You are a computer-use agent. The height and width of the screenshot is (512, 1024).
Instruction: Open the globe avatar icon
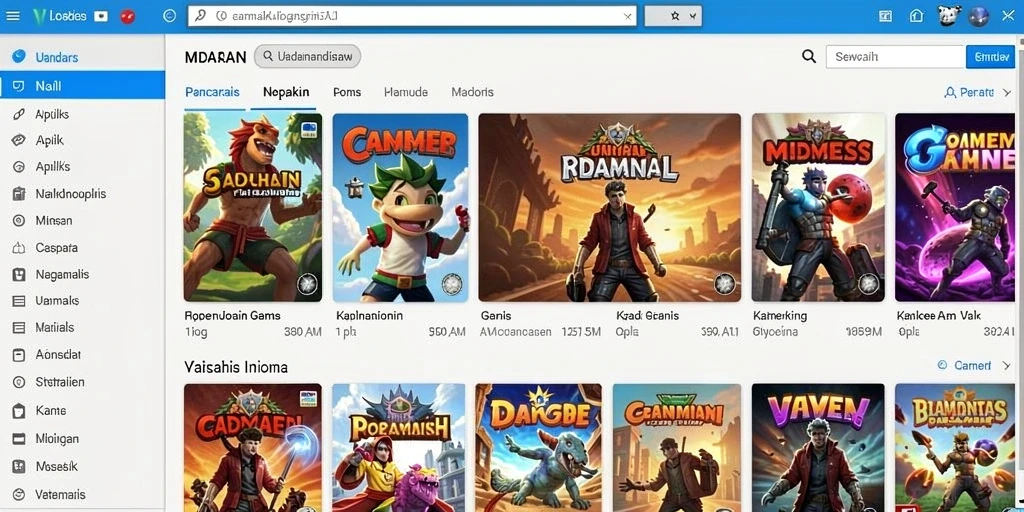coord(978,17)
